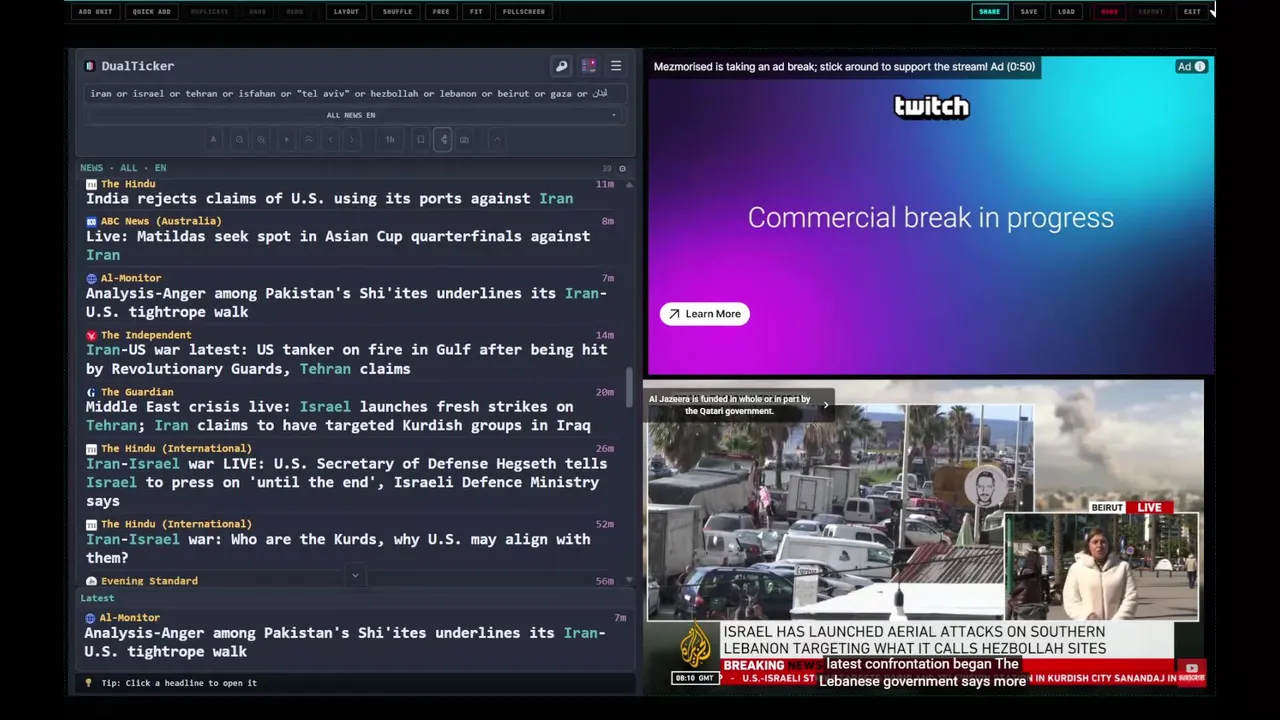Viewport: 1280px width, 720px height.
Task: Click the highlighted SHARE button
Action: (989, 12)
